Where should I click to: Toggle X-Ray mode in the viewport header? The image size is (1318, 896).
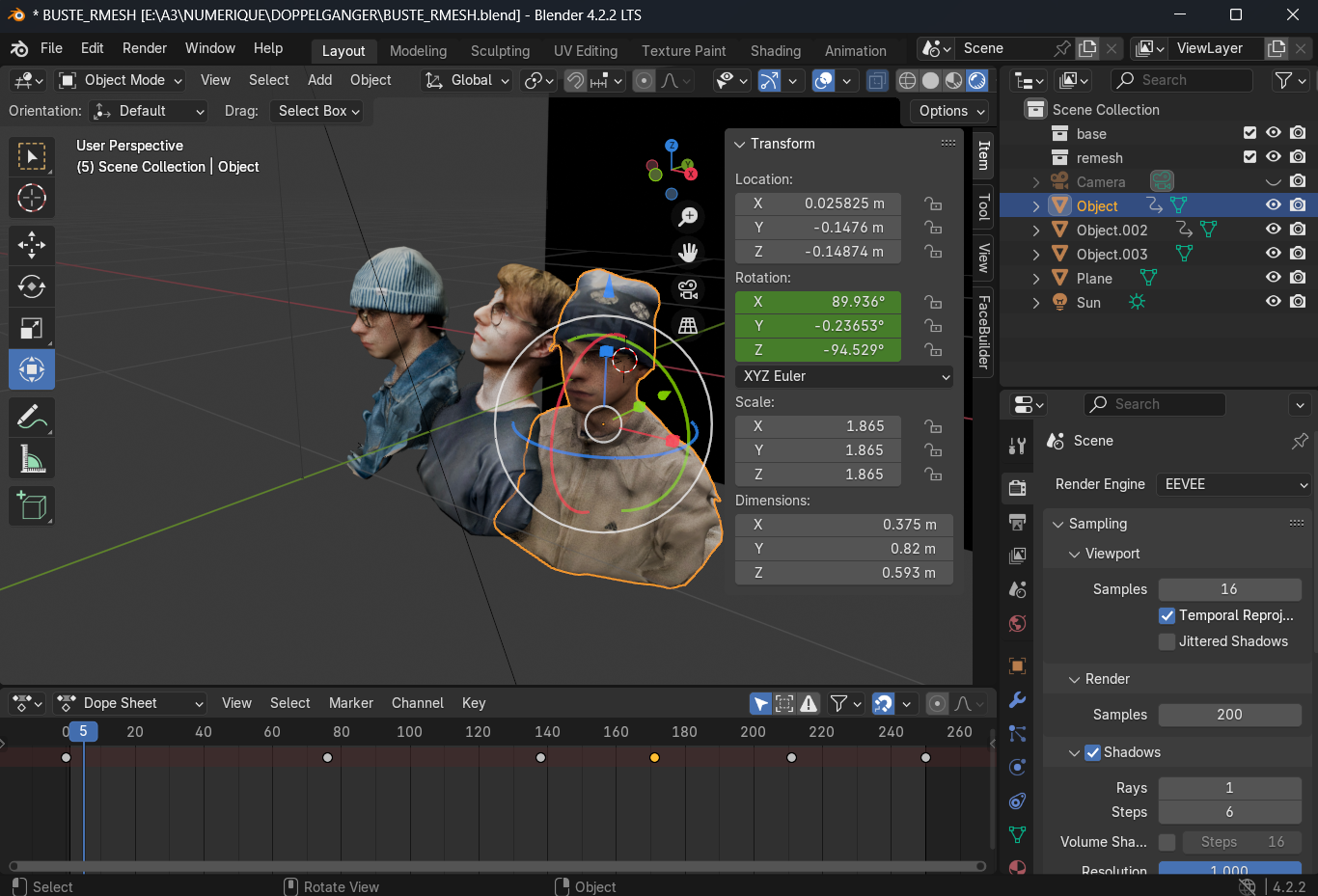click(876, 80)
